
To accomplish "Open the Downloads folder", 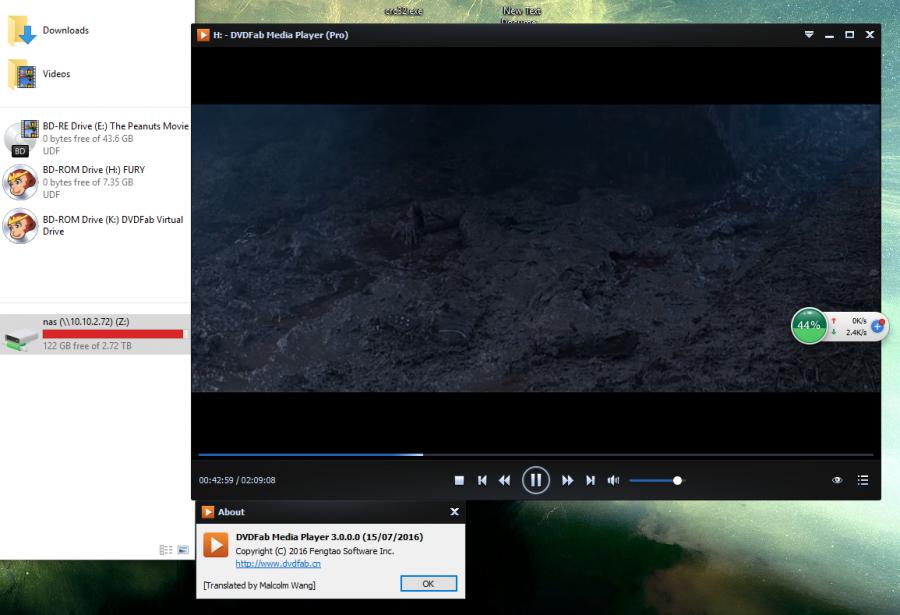I will (x=65, y=31).
